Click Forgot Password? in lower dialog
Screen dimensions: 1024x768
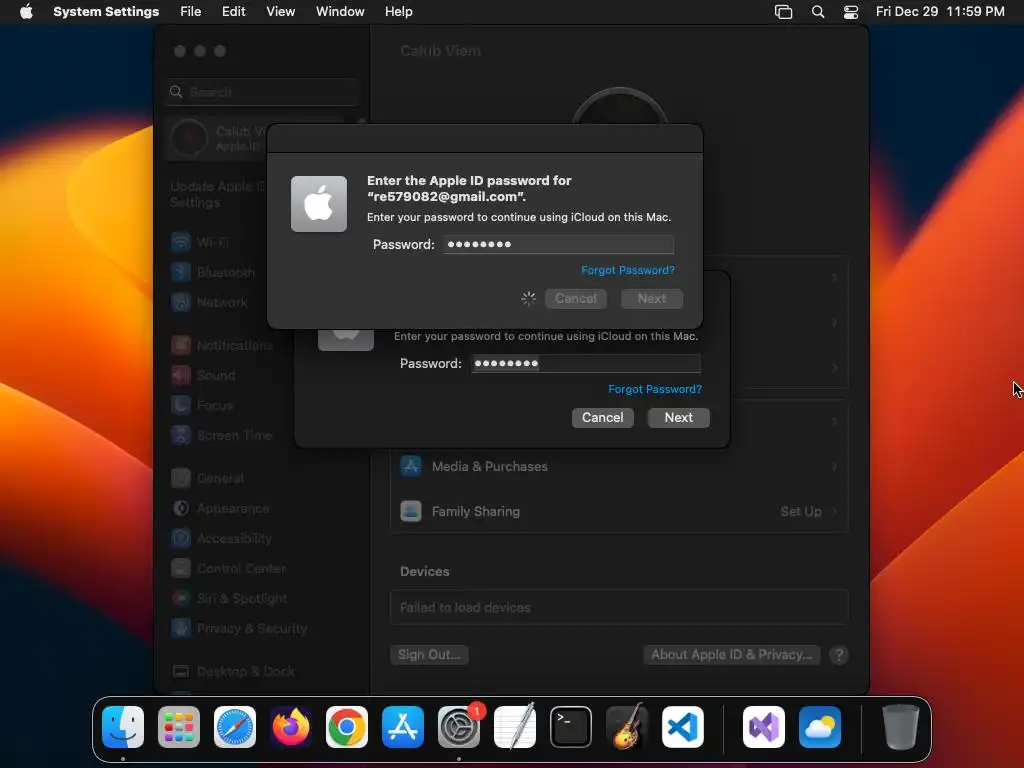(655, 389)
